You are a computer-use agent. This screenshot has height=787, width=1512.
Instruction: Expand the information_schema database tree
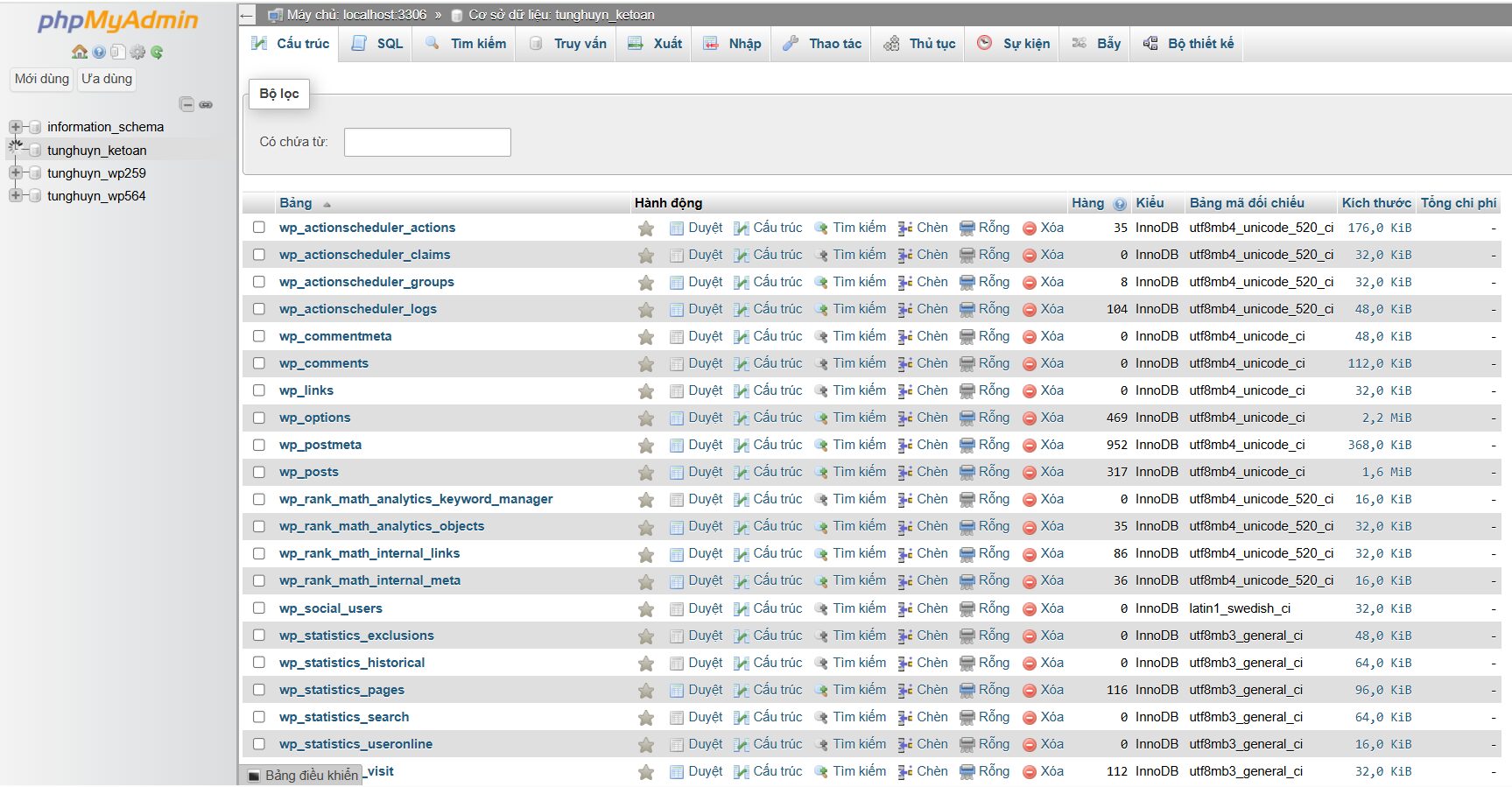click(x=16, y=127)
